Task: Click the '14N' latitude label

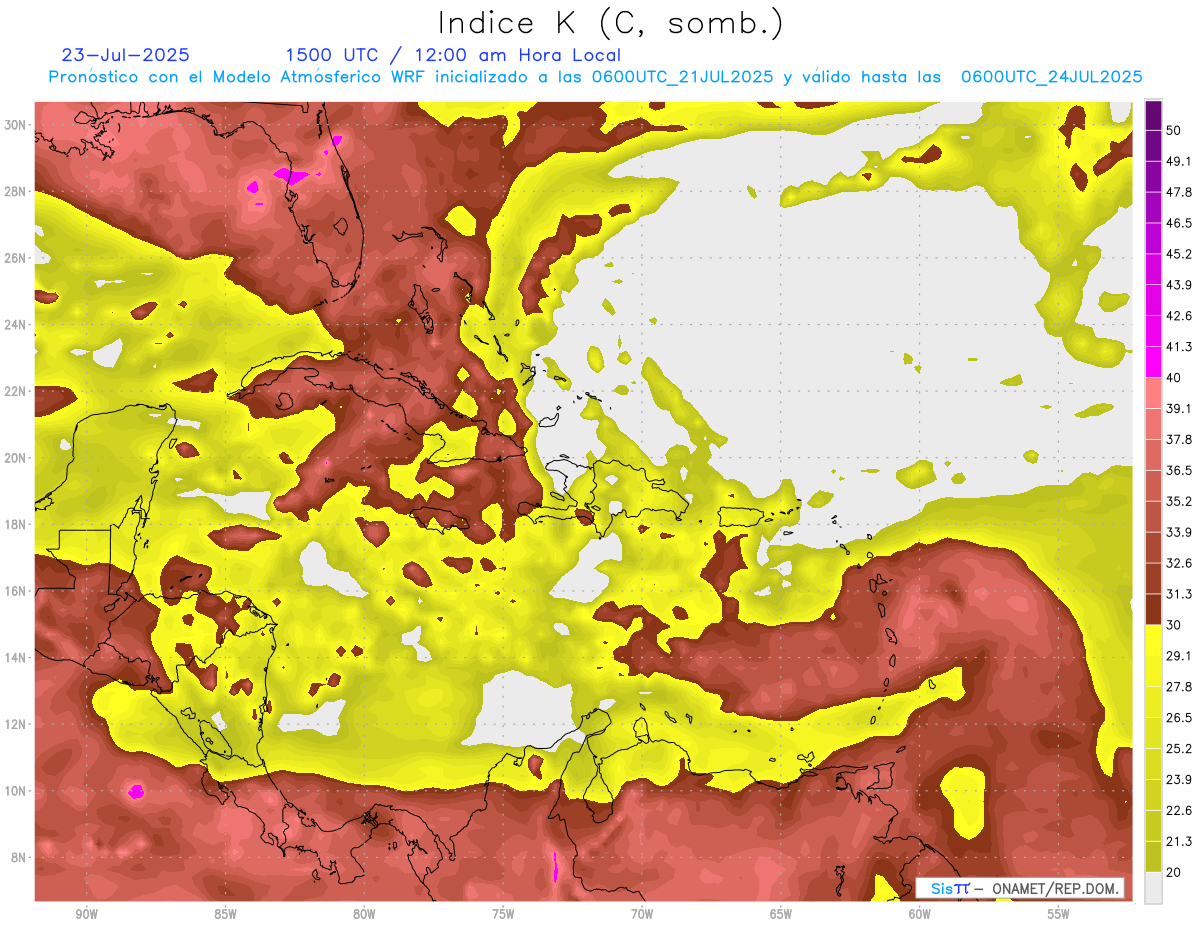Action: [14, 657]
